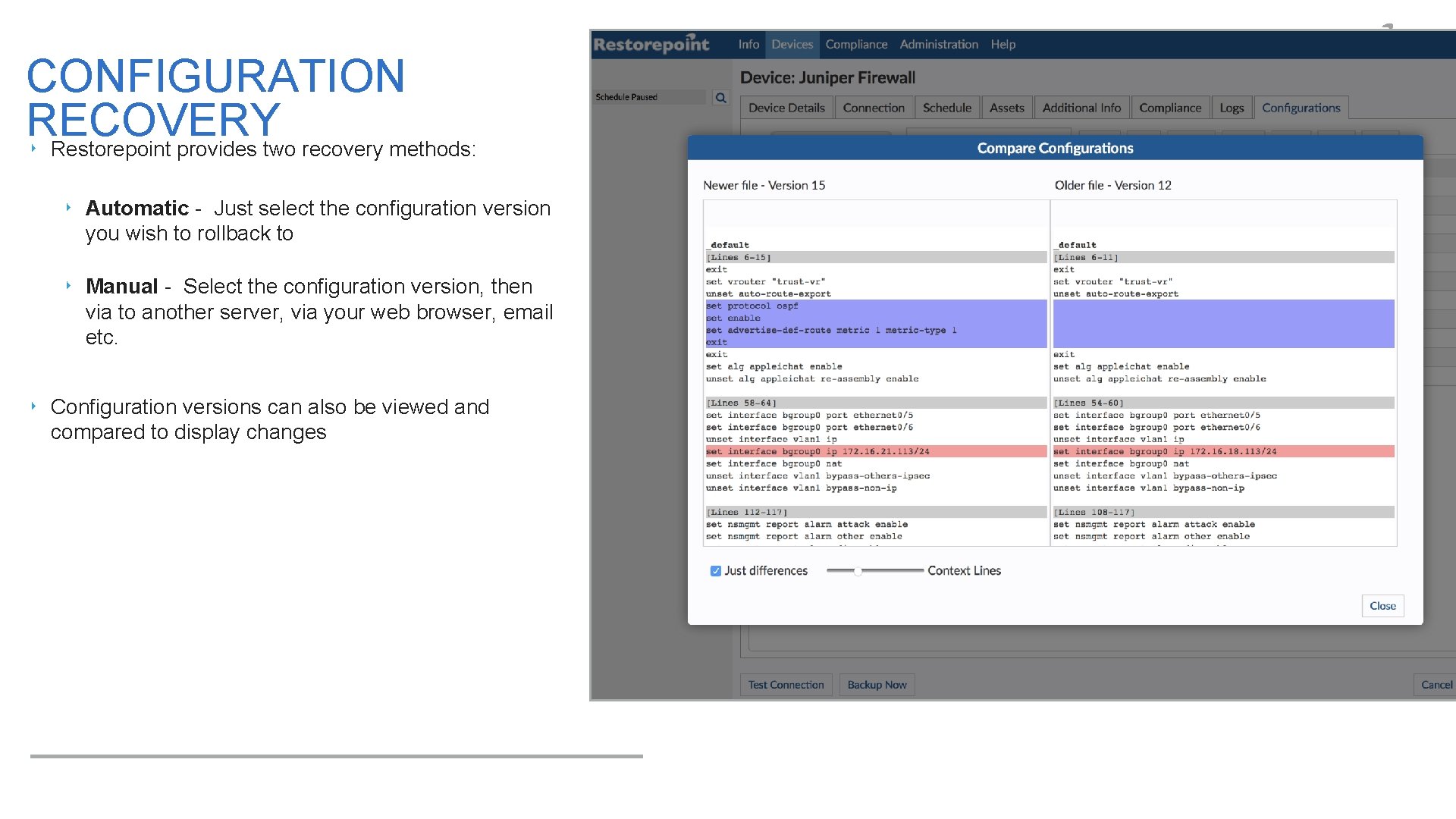Viewport: 1456px width, 819px height.
Task: Switch to the Connection tab
Action: point(873,108)
